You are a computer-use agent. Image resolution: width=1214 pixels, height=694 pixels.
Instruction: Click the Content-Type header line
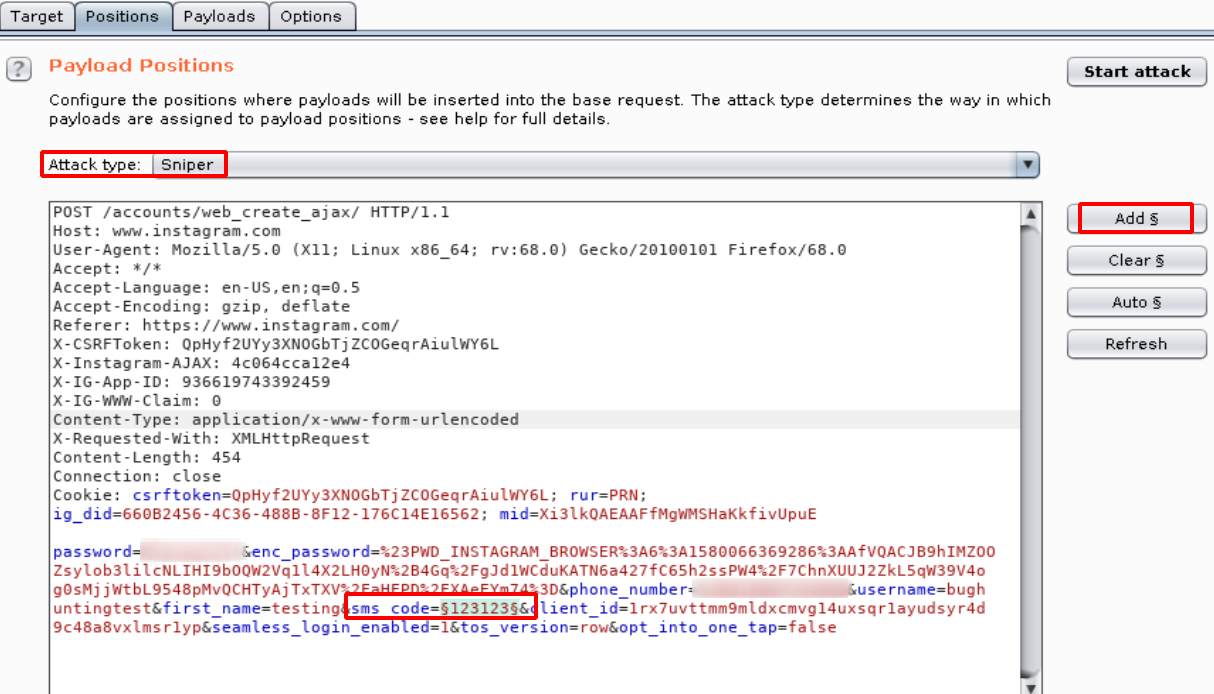pyautogui.click(x=286, y=420)
